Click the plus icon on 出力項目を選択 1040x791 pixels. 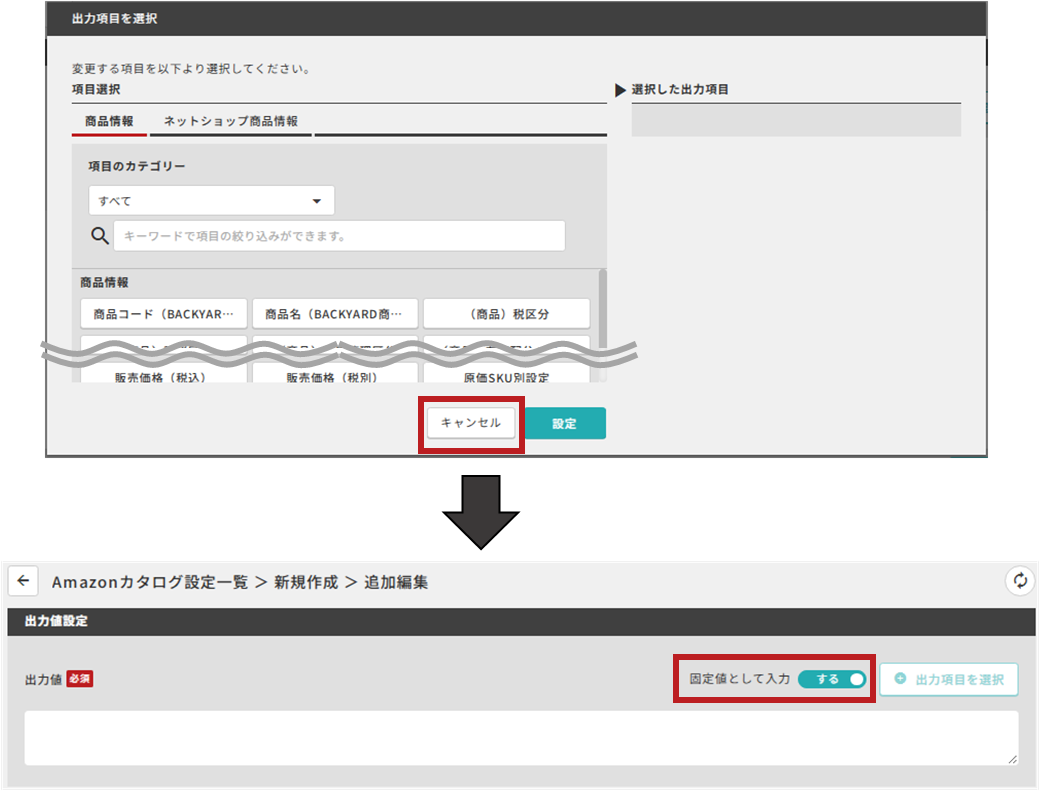pos(900,678)
